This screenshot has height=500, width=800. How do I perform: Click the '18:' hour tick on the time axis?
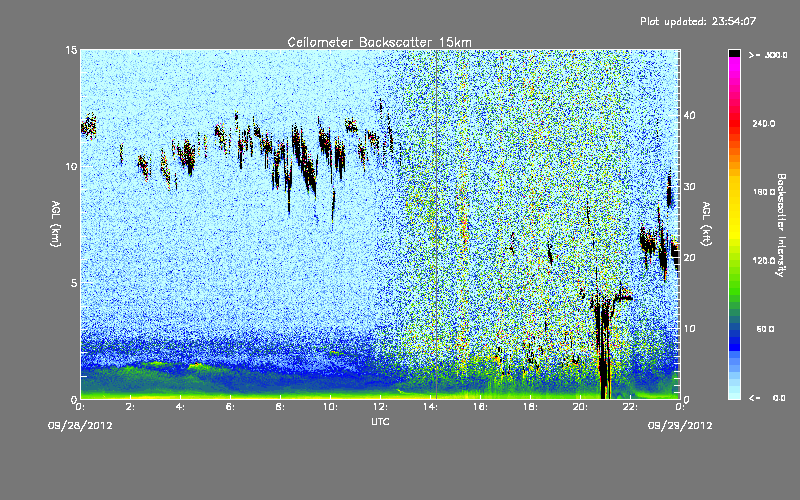[530, 407]
